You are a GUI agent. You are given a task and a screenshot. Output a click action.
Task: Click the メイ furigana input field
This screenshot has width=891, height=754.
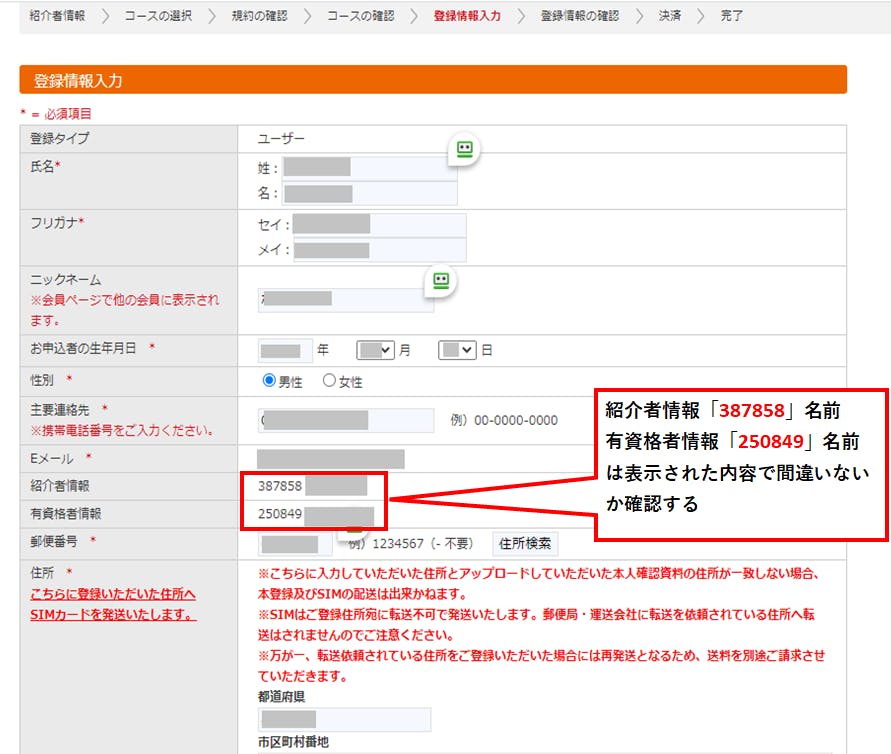379,250
